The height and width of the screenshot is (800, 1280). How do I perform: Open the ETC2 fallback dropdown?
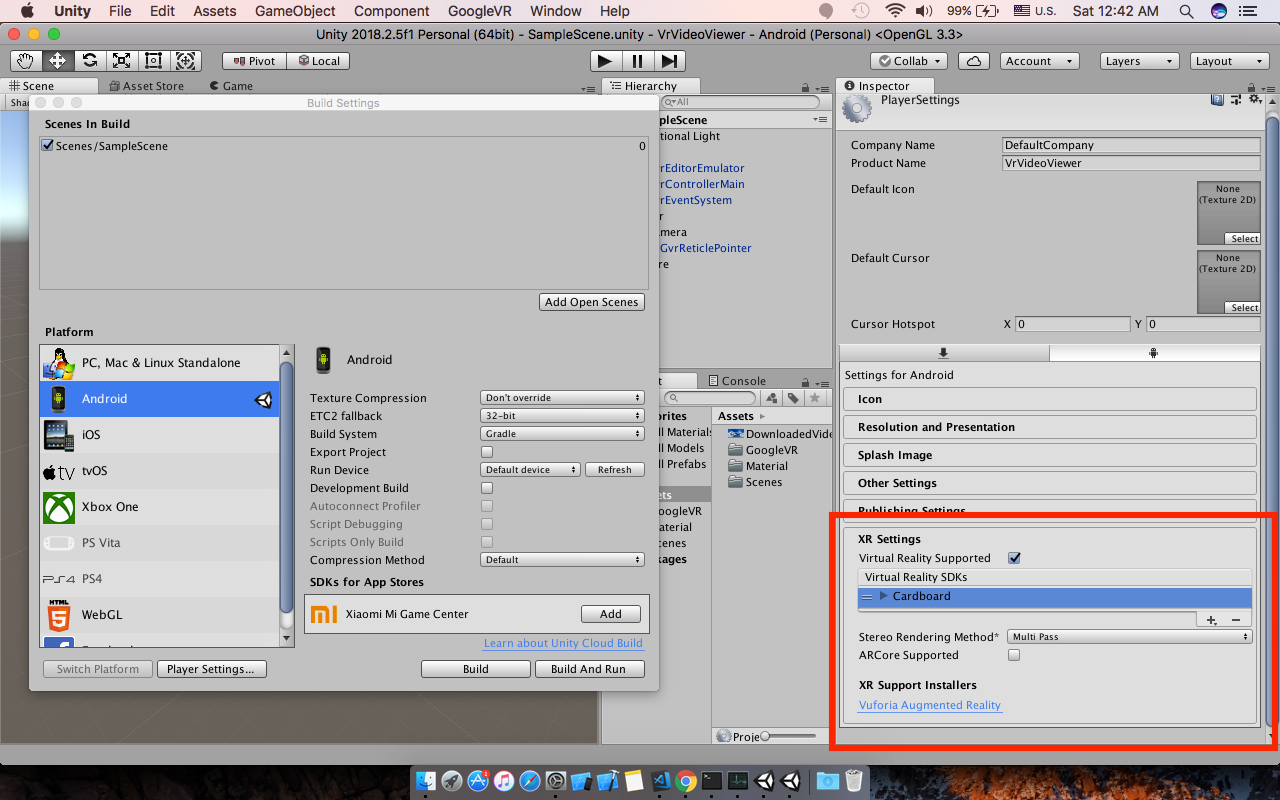[x=562, y=416]
